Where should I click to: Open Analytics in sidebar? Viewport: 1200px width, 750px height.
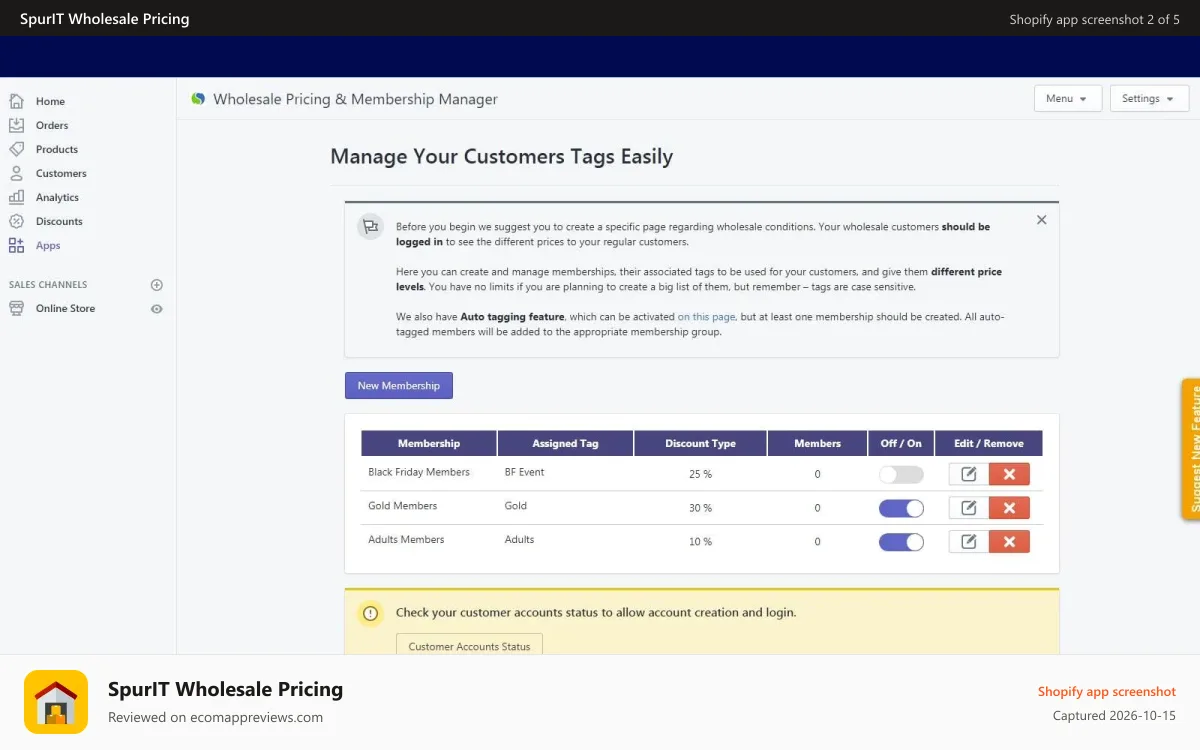(x=57, y=197)
